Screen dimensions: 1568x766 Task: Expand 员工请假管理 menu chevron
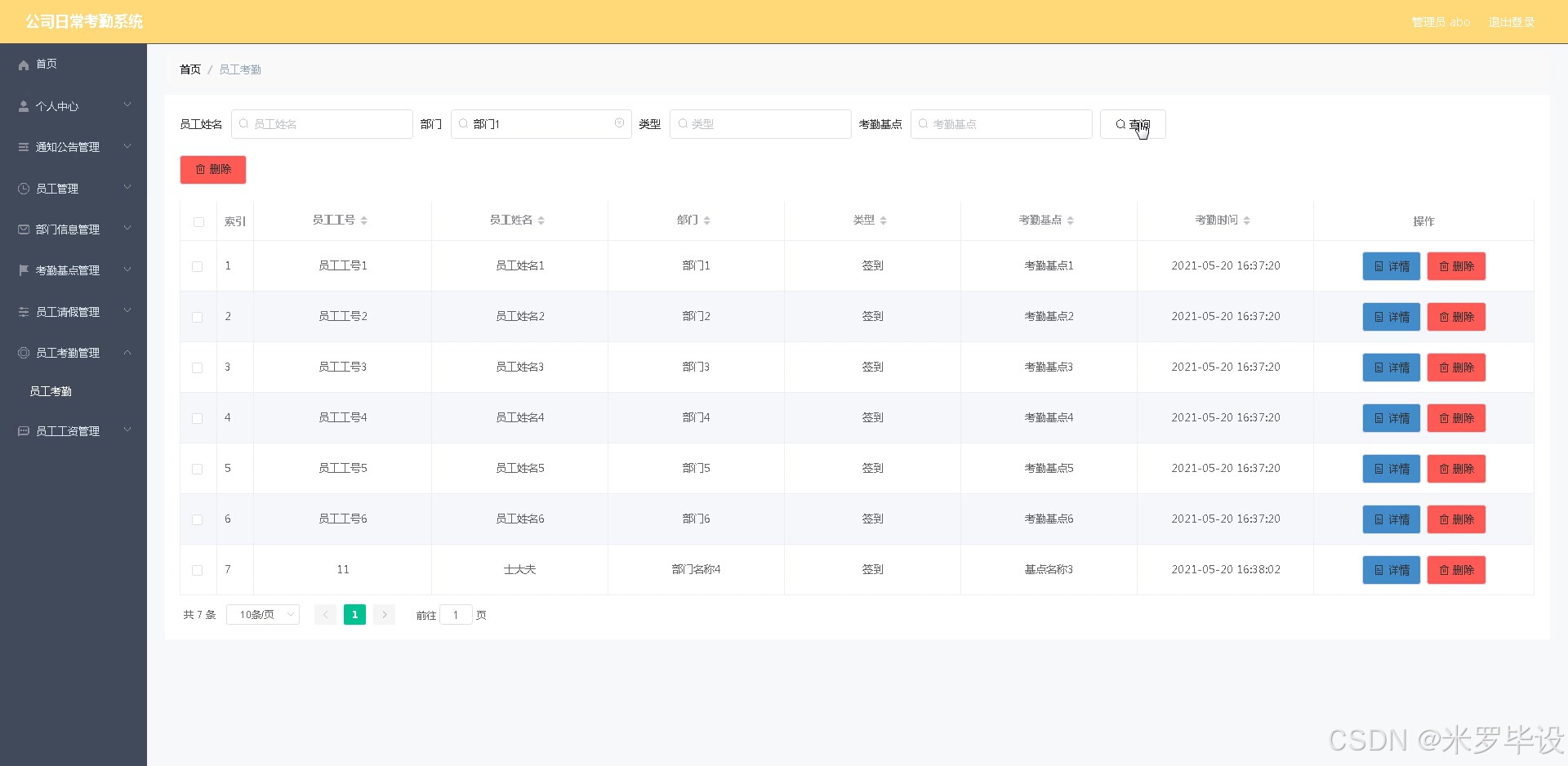coord(127,310)
